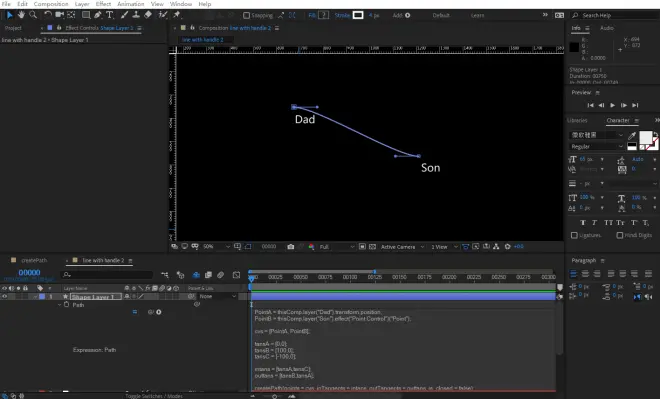Select the Rectangle shape tool

(x=86, y=15)
